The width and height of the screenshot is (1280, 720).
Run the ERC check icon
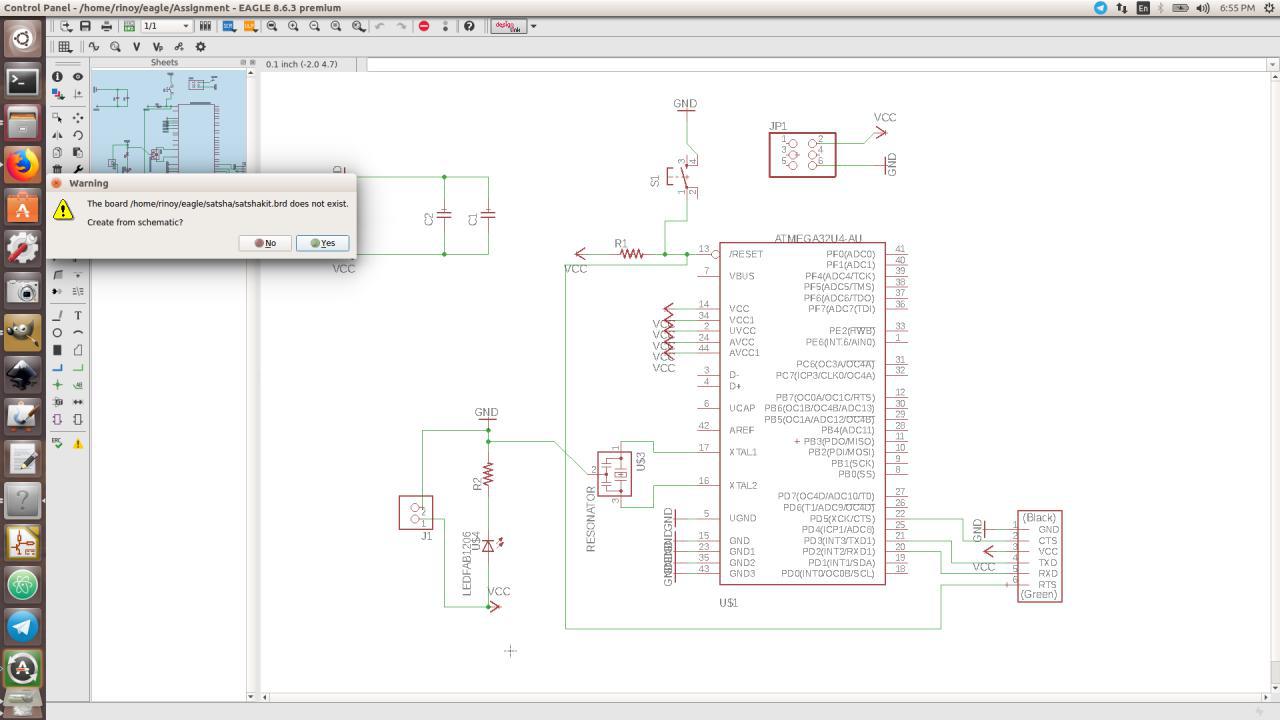[x=57, y=443]
